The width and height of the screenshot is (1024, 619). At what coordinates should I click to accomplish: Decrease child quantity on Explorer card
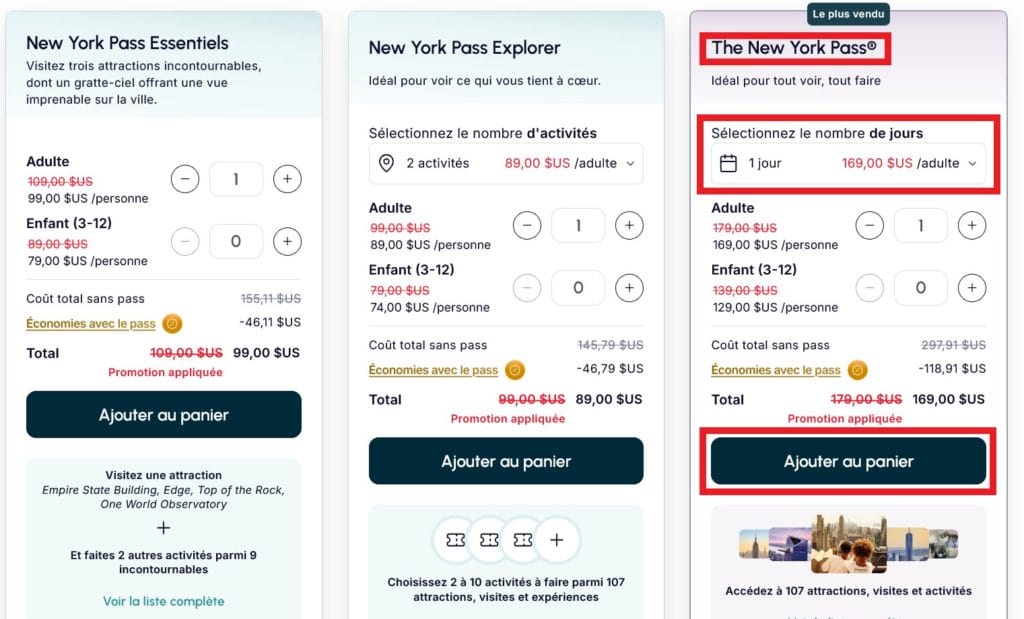[527, 288]
